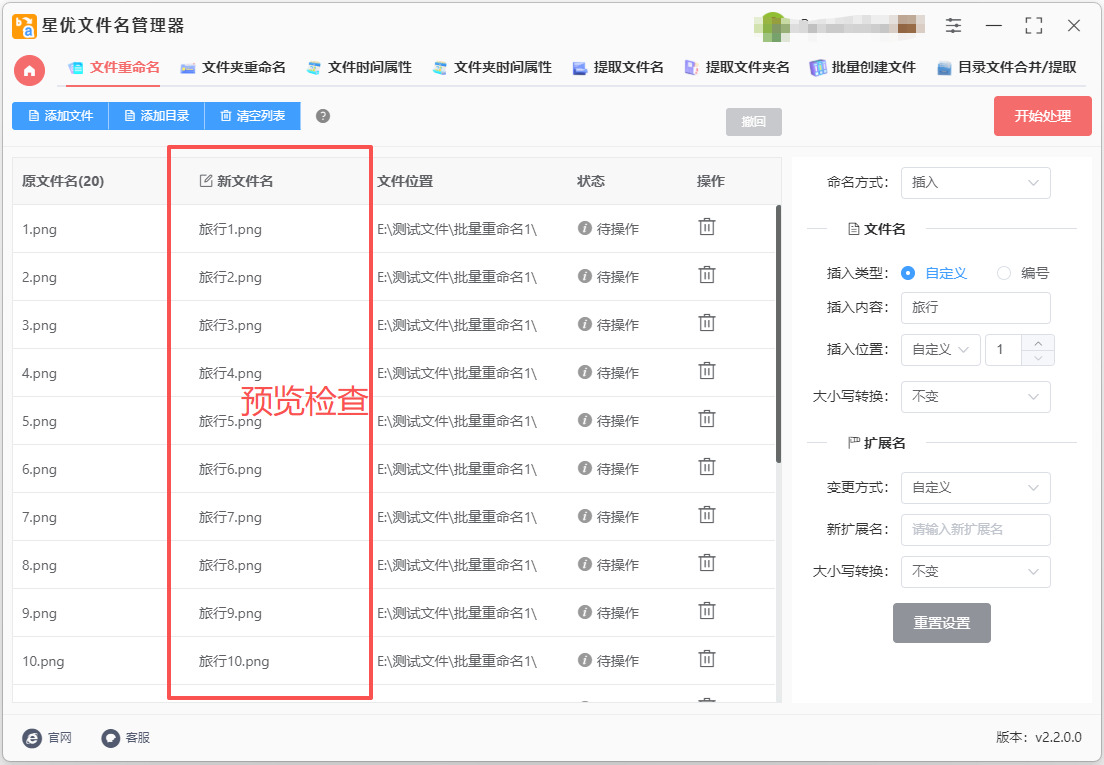This screenshot has height=765, width=1104.
Task: Remove 10.png using its trash icon
Action: pos(706,659)
